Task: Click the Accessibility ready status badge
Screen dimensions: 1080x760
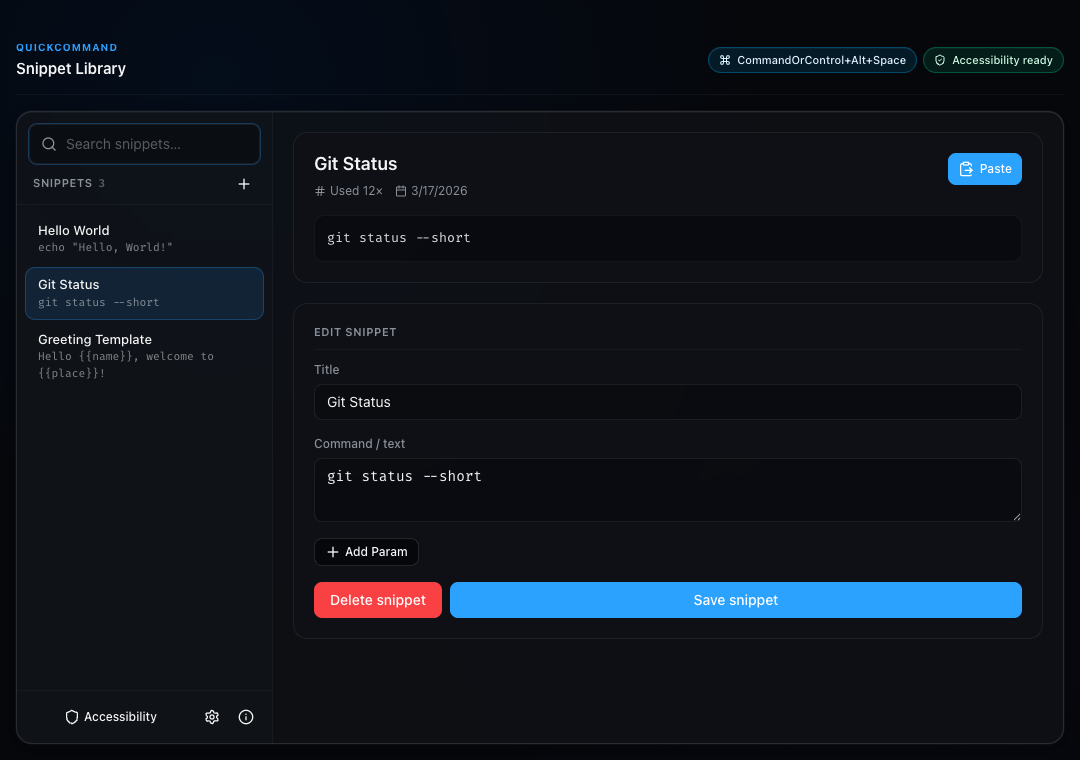Action: point(993,60)
